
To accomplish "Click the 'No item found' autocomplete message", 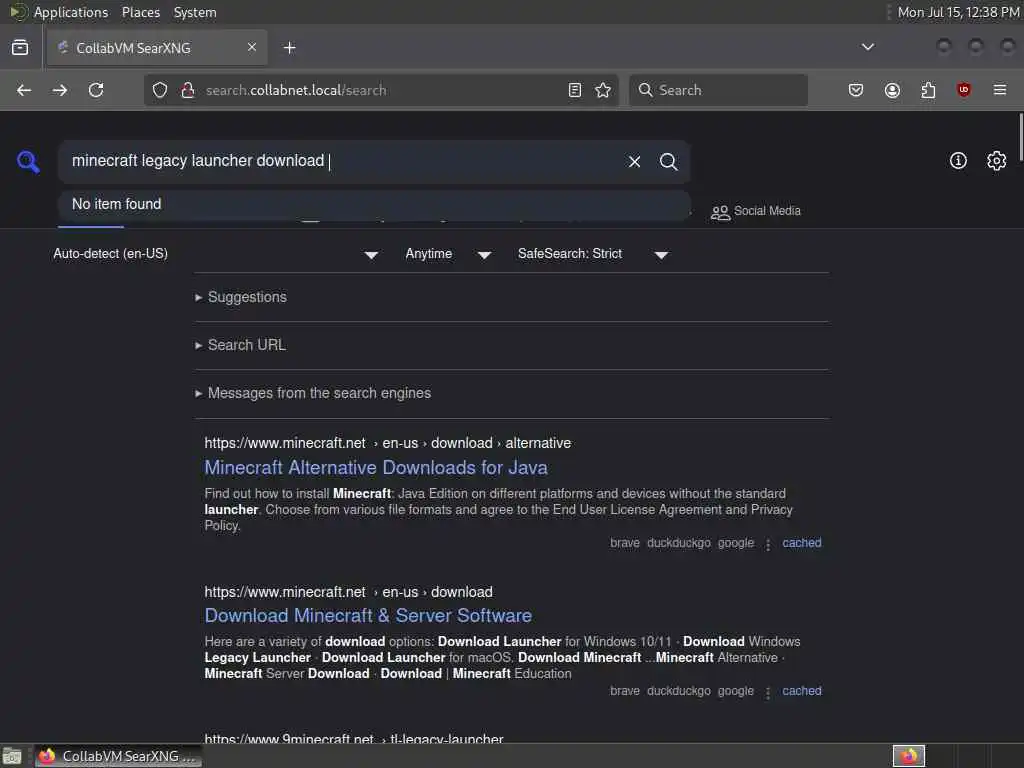I will point(116,204).
